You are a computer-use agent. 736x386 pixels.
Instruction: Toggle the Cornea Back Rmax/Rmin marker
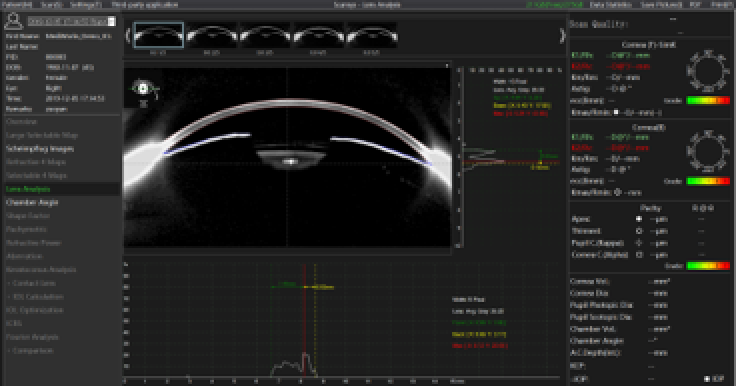618,193
